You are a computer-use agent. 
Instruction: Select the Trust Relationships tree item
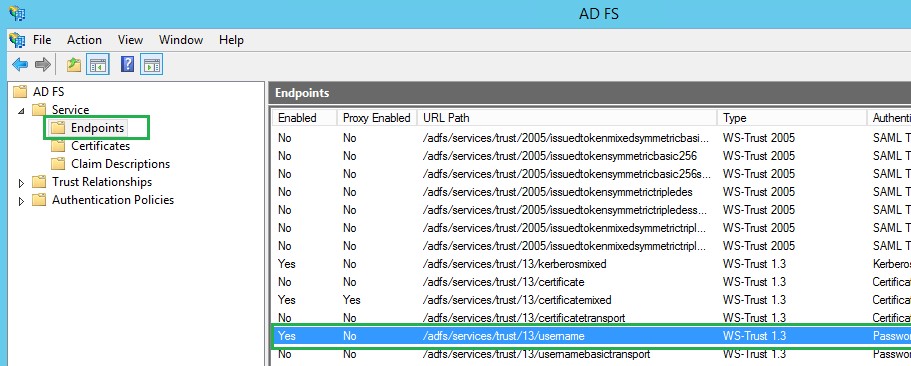[102, 182]
